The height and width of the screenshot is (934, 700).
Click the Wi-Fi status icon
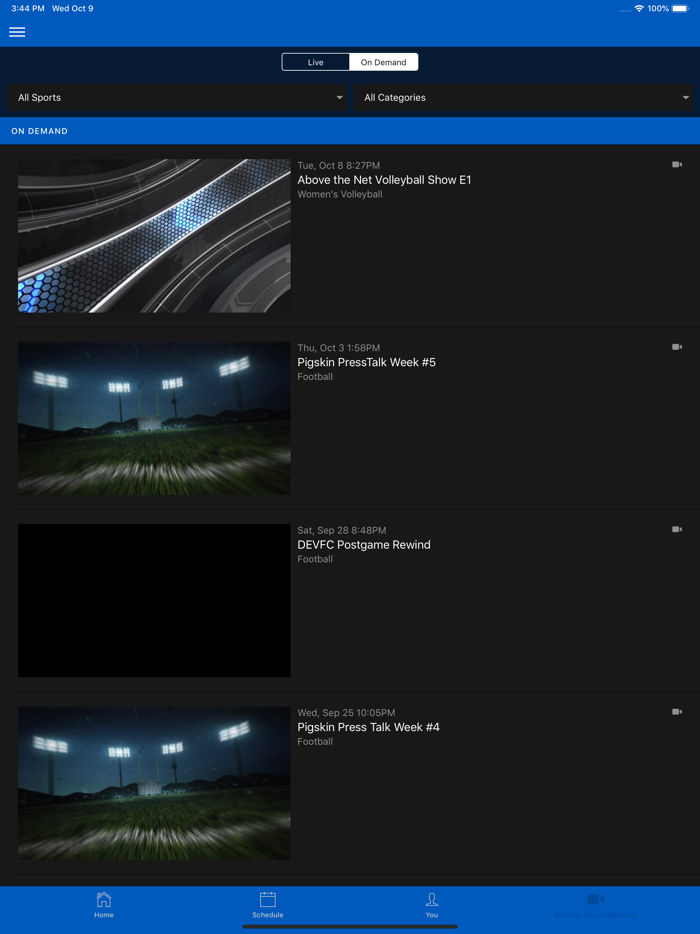[639, 8]
